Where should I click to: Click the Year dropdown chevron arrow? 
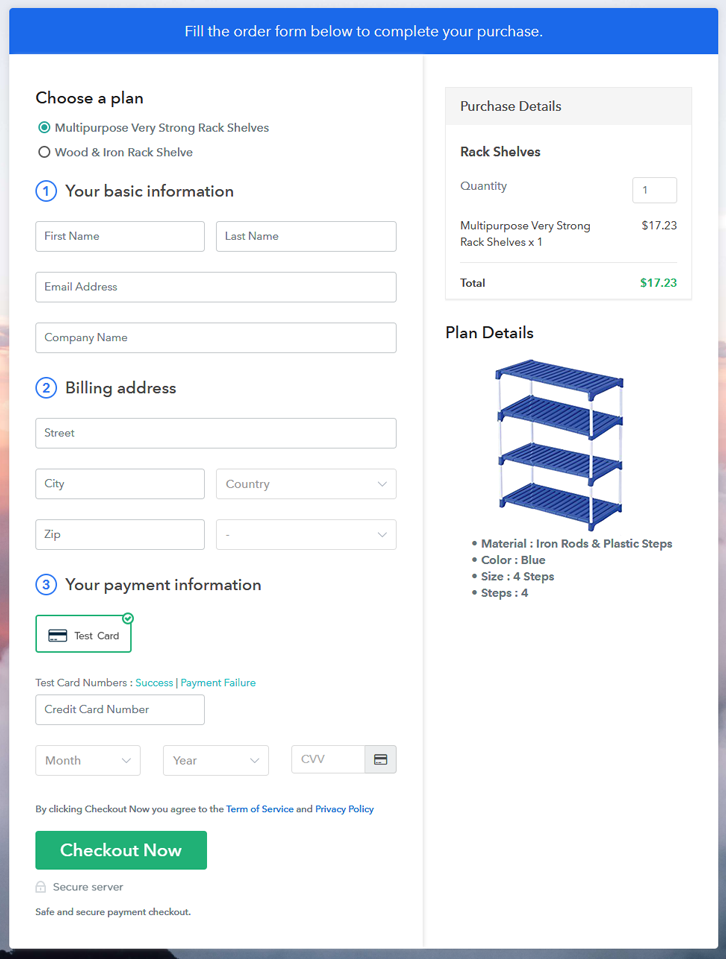pos(254,760)
